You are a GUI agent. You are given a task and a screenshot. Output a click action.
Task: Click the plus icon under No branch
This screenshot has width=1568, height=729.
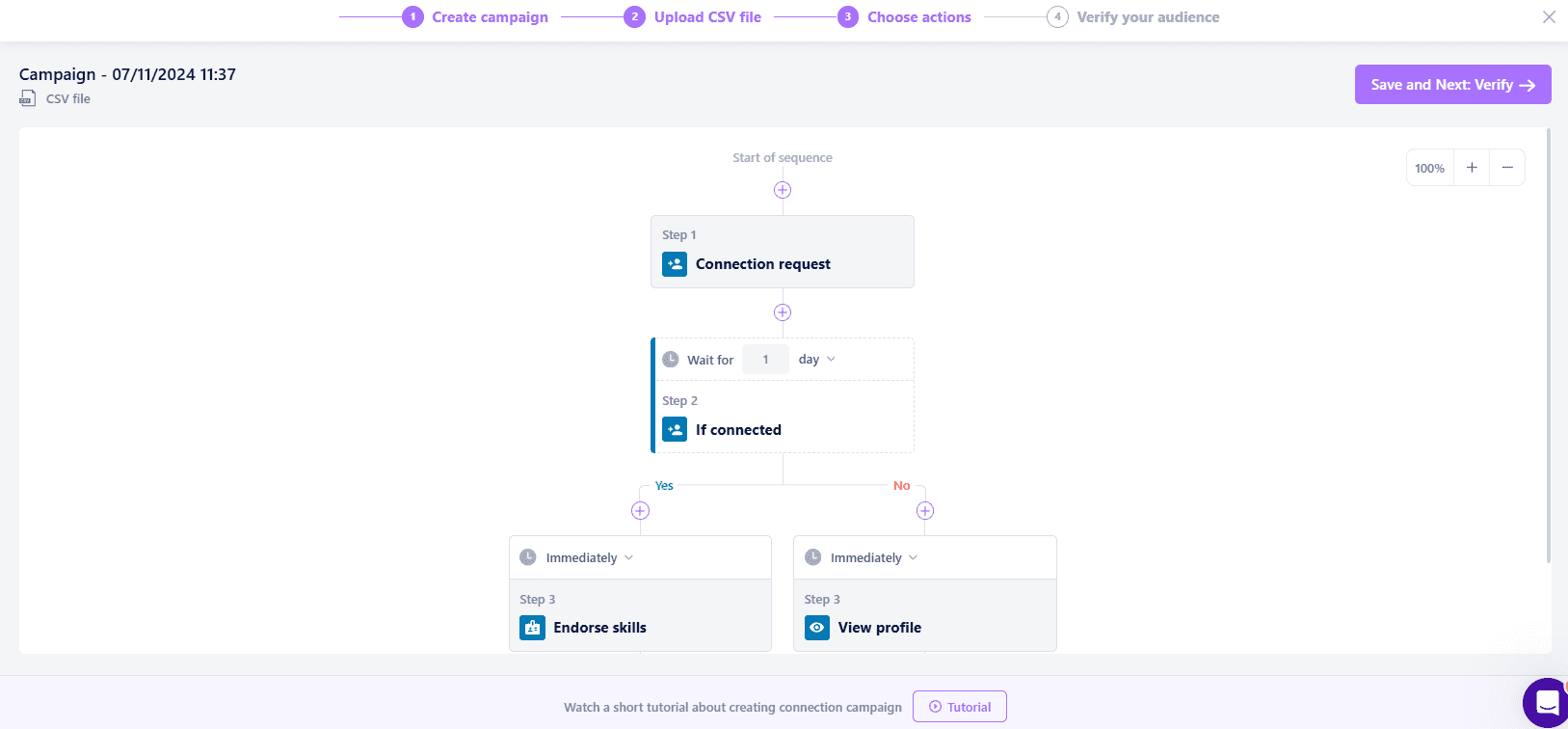point(925,511)
